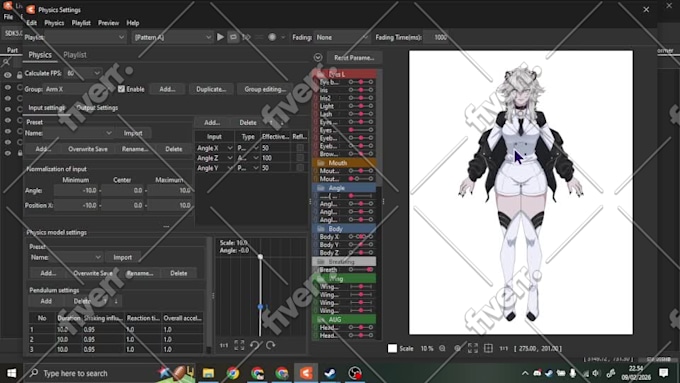Screen dimensions: 680x383
Task: Zoom out the model preview
Action: (x=442, y=348)
